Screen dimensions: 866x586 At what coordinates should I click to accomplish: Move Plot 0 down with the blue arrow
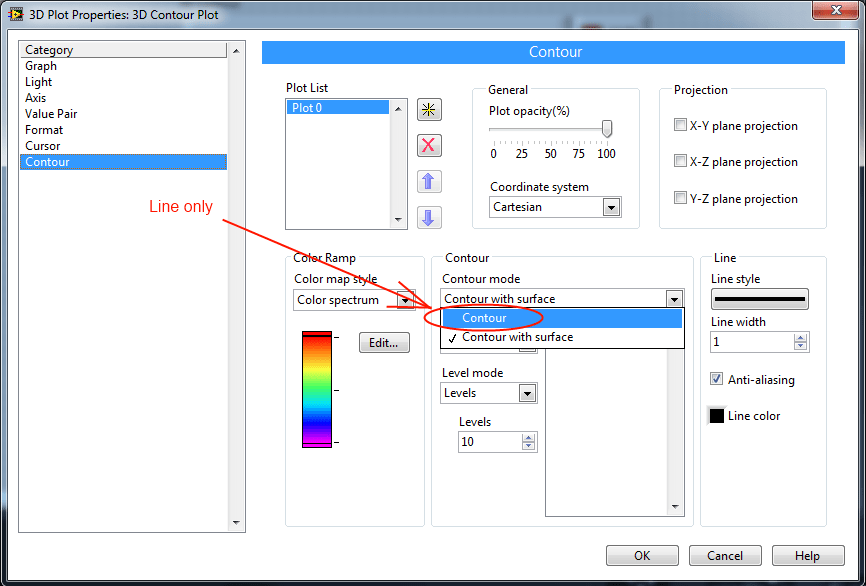pos(428,217)
